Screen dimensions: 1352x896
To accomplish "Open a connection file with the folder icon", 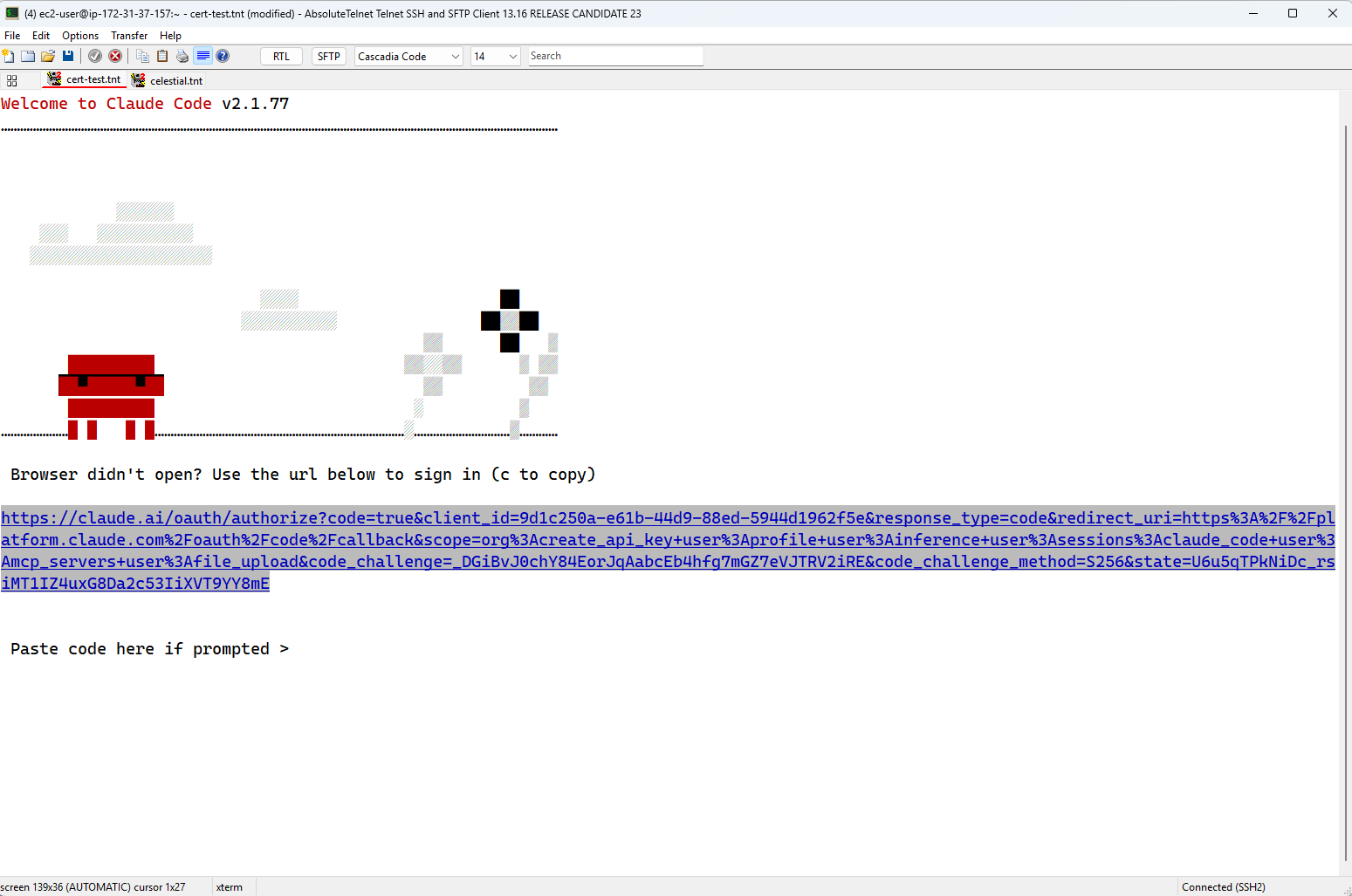I will [x=48, y=56].
